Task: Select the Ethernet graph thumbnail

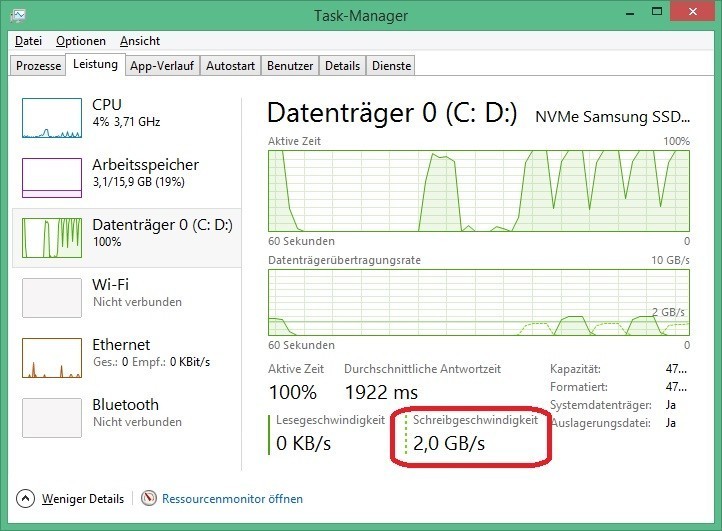Action: [52, 358]
